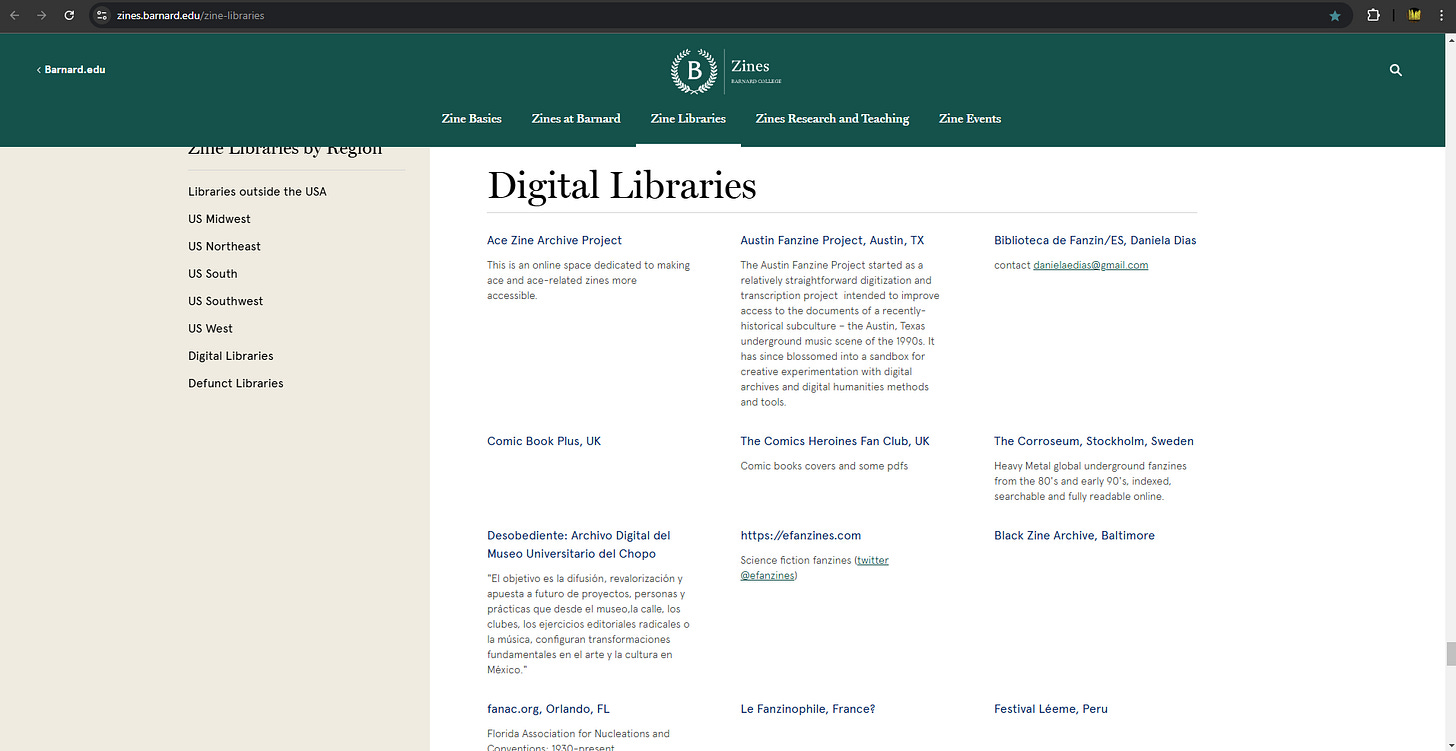Open Le Fanzinophile, France? link
1456x751 pixels.
[x=808, y=709]
